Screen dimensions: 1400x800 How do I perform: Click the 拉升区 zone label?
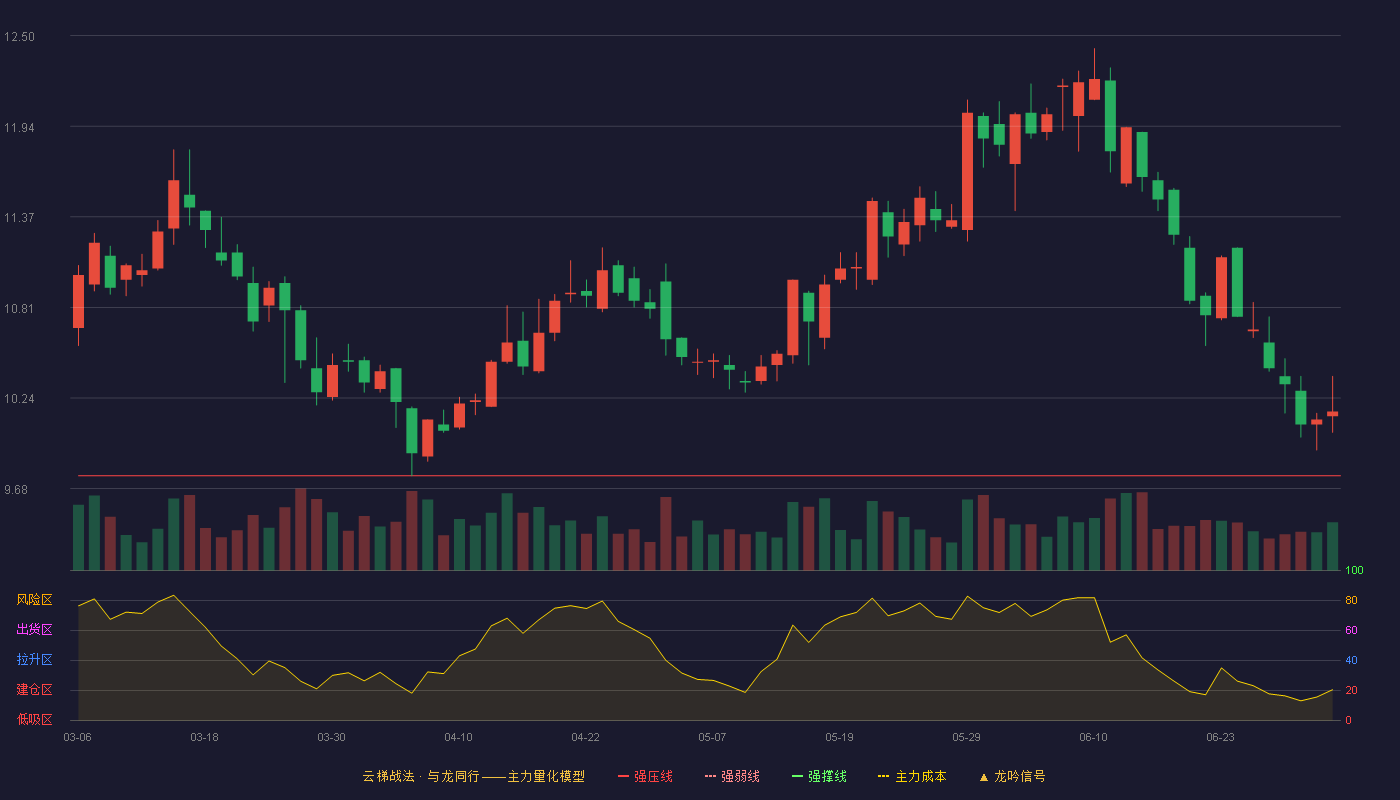(x=34, y=660)
